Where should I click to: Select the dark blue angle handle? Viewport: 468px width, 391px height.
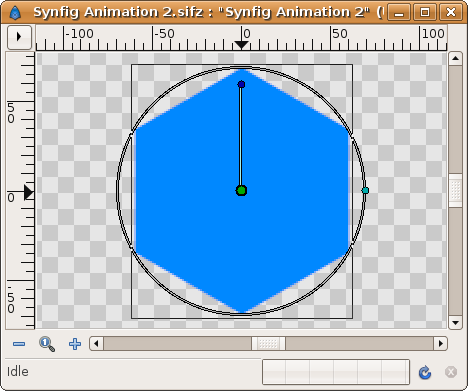pos(241,84)
